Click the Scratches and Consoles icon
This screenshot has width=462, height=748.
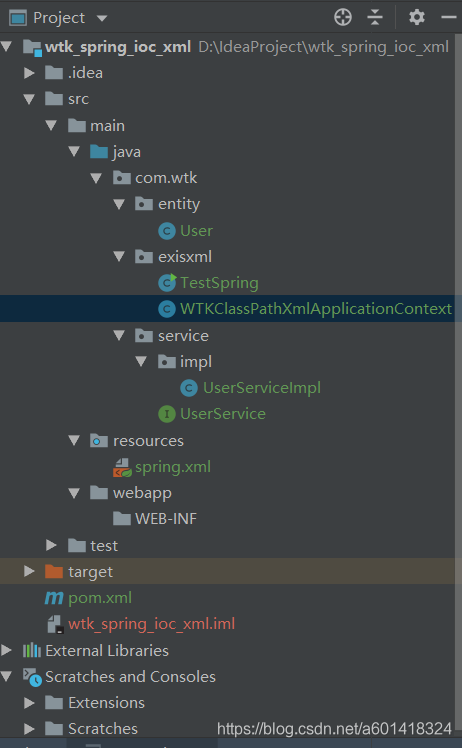point(32,677)
